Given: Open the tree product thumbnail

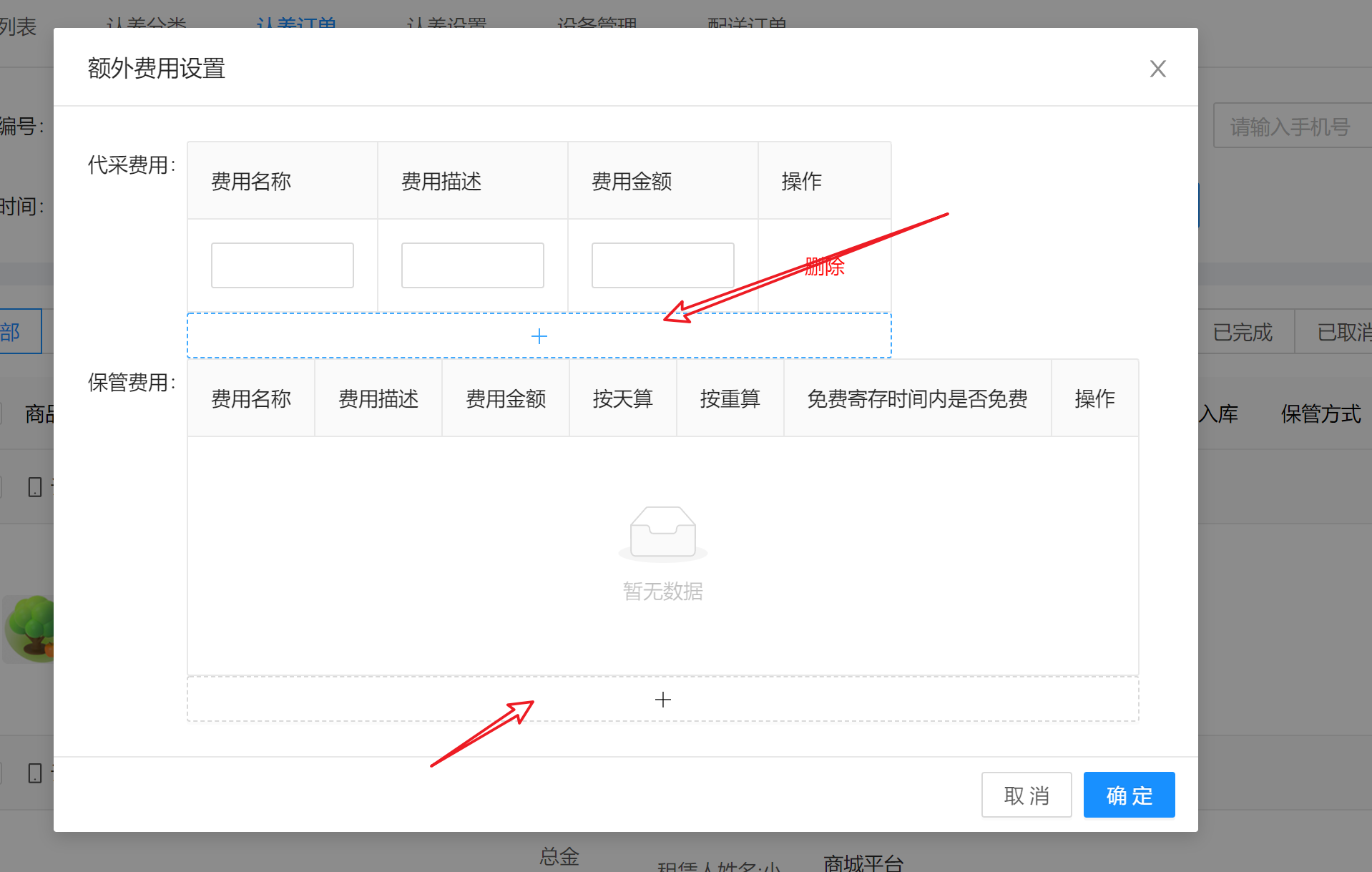Looking at the screenshot, I should [30, 629].
